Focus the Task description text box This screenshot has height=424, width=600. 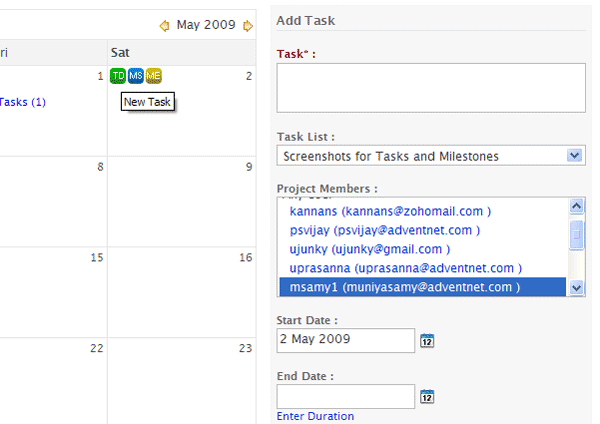pos(431,88)
